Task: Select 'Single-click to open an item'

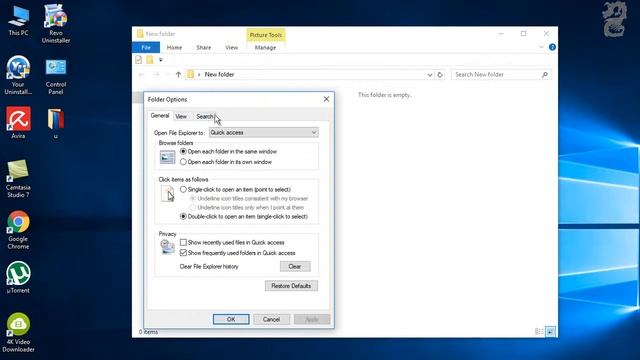Action: click(x=235, y=189)
